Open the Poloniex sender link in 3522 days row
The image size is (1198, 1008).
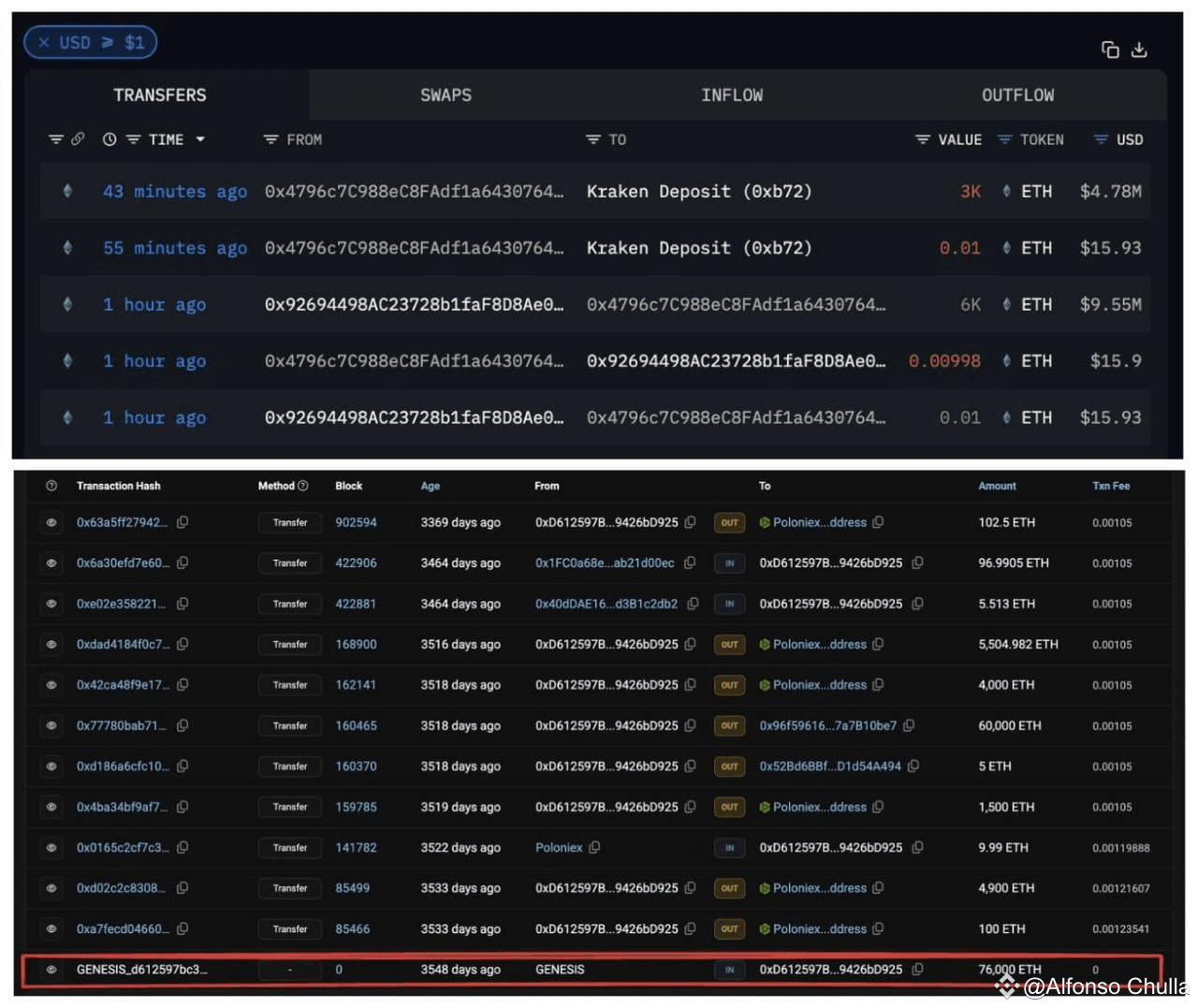559,847
